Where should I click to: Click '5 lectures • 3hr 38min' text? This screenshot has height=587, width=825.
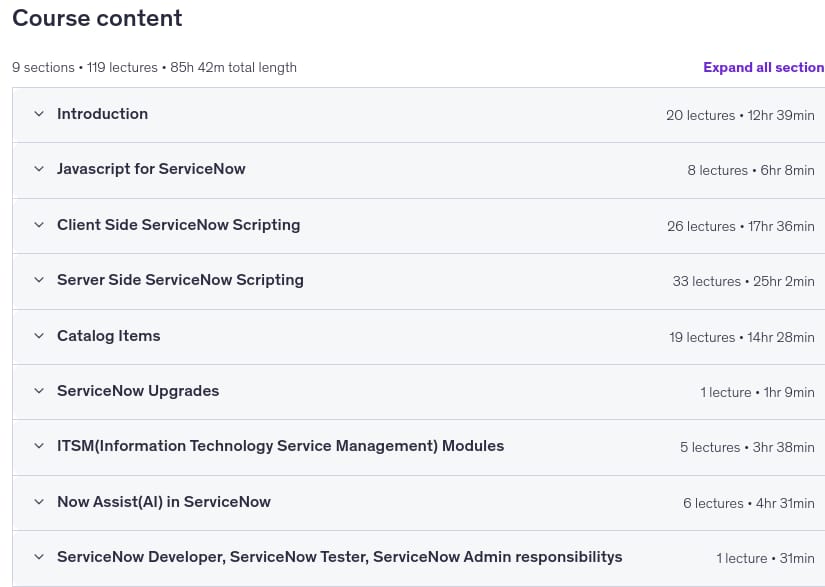pos(747,448)
